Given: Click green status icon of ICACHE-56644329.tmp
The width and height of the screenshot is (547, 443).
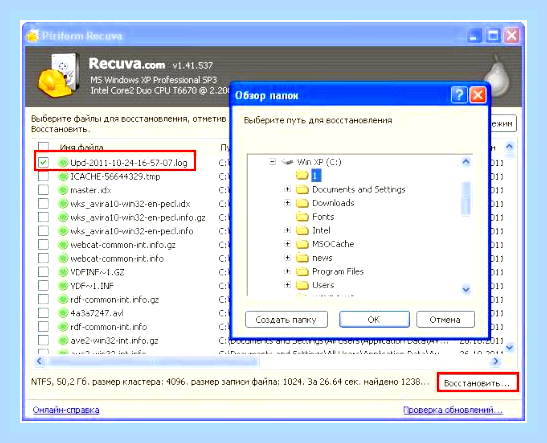Looking at the screenshot, I should coord(63,177).
